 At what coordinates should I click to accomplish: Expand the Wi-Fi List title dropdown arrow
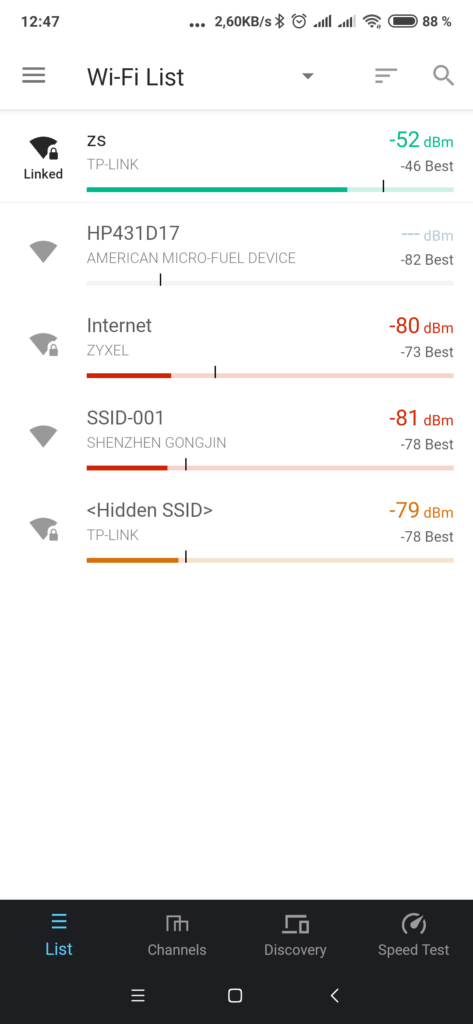[x=308, y=76]
